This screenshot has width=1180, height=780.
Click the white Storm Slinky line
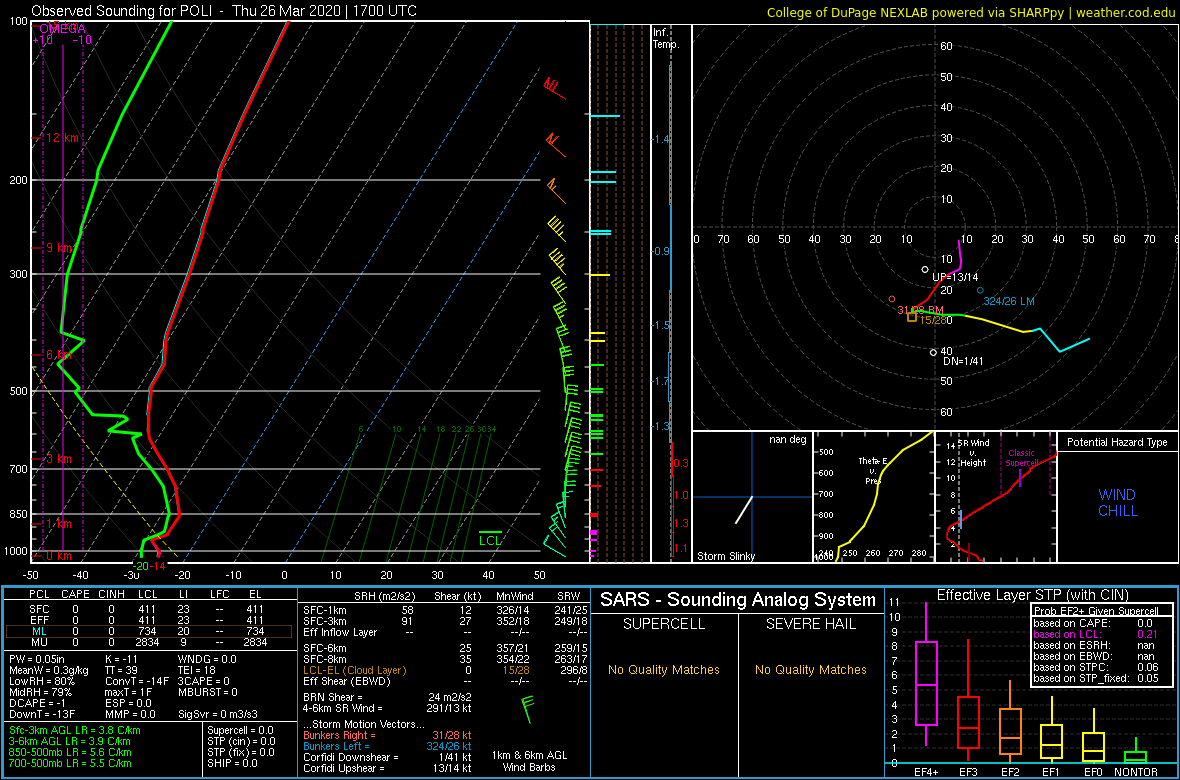744,510
